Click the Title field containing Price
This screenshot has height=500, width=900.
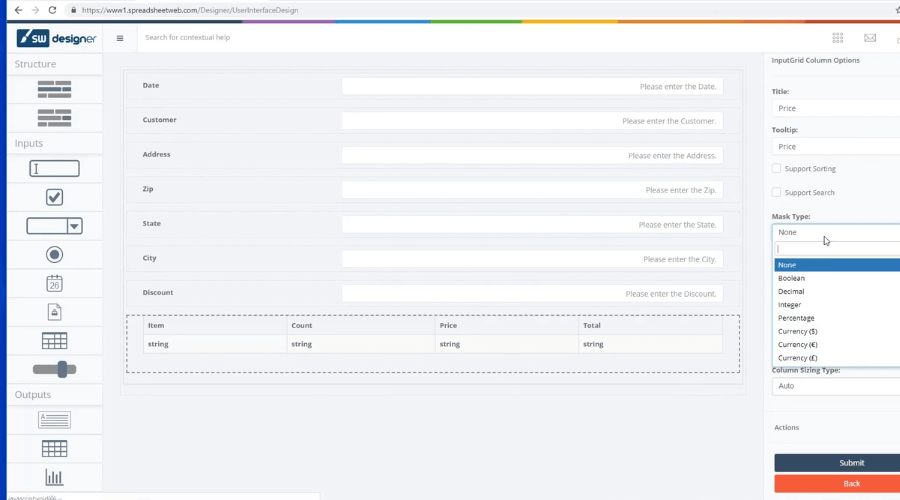pos(836,108)
